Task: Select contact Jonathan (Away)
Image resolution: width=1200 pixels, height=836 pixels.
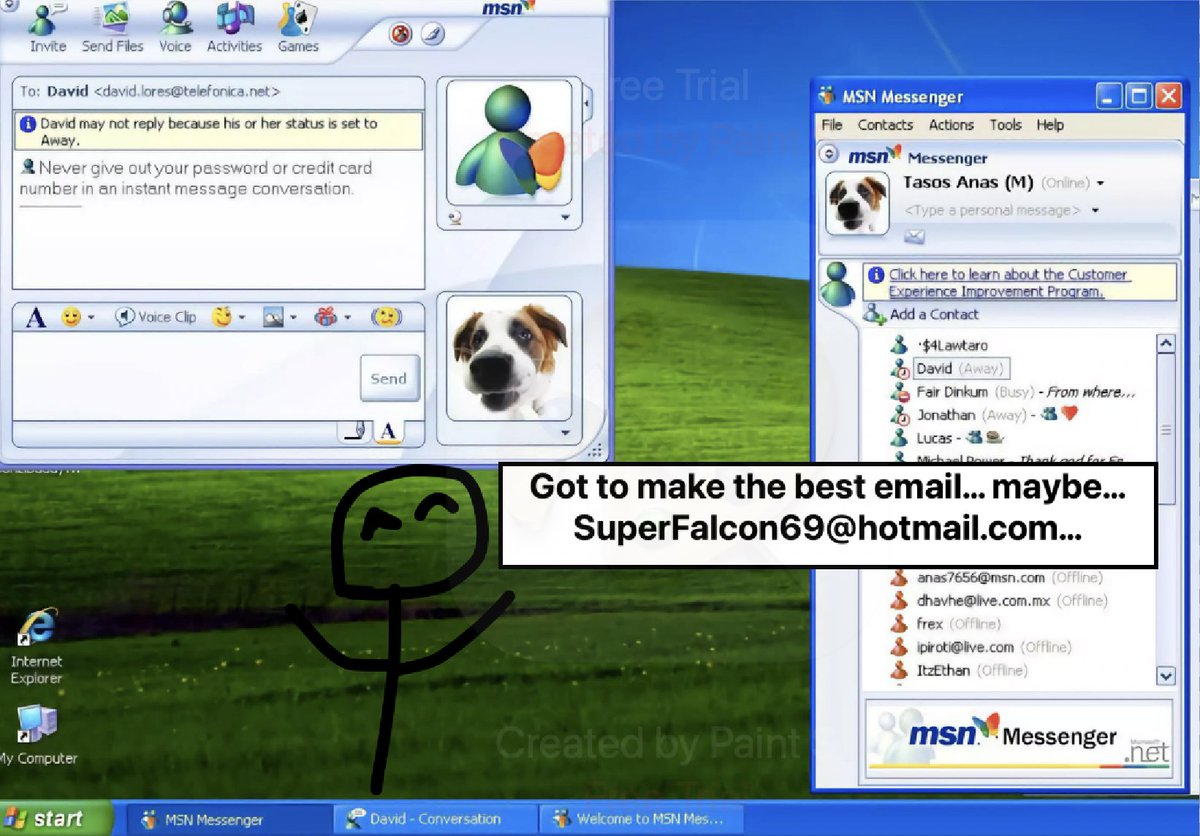Action: click(x=983, y=415)
